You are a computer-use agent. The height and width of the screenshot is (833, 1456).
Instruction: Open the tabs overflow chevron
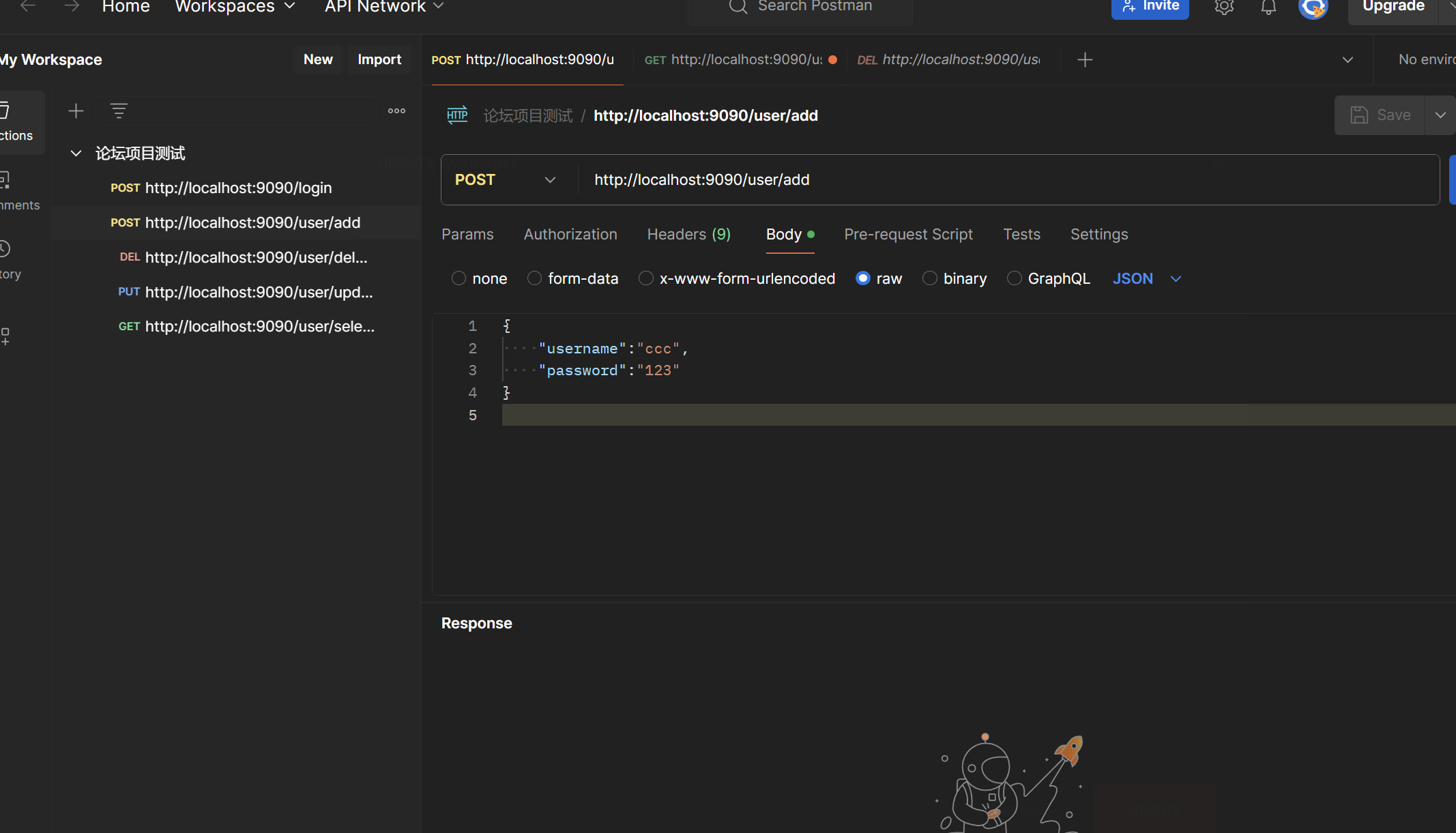click(x=1348, y=60)
